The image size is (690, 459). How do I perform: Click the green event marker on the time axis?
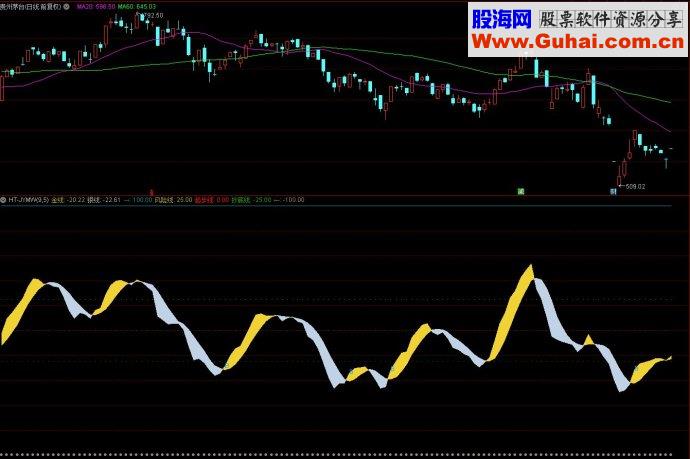pyautogui.click(x=521, y=191)
